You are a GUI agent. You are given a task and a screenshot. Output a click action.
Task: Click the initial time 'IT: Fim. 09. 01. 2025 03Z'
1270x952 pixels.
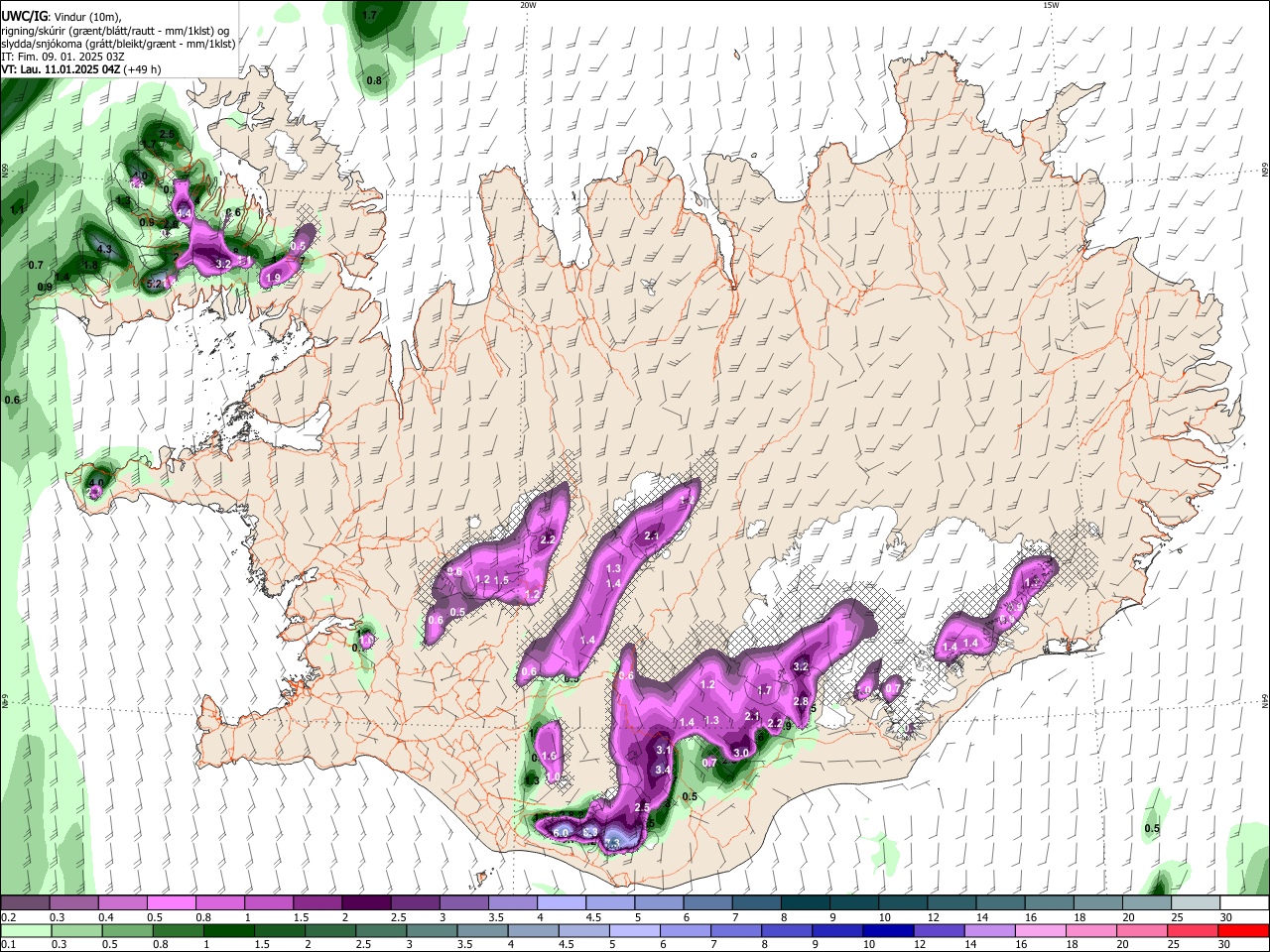pyautogui.click(x=63, y=57)
